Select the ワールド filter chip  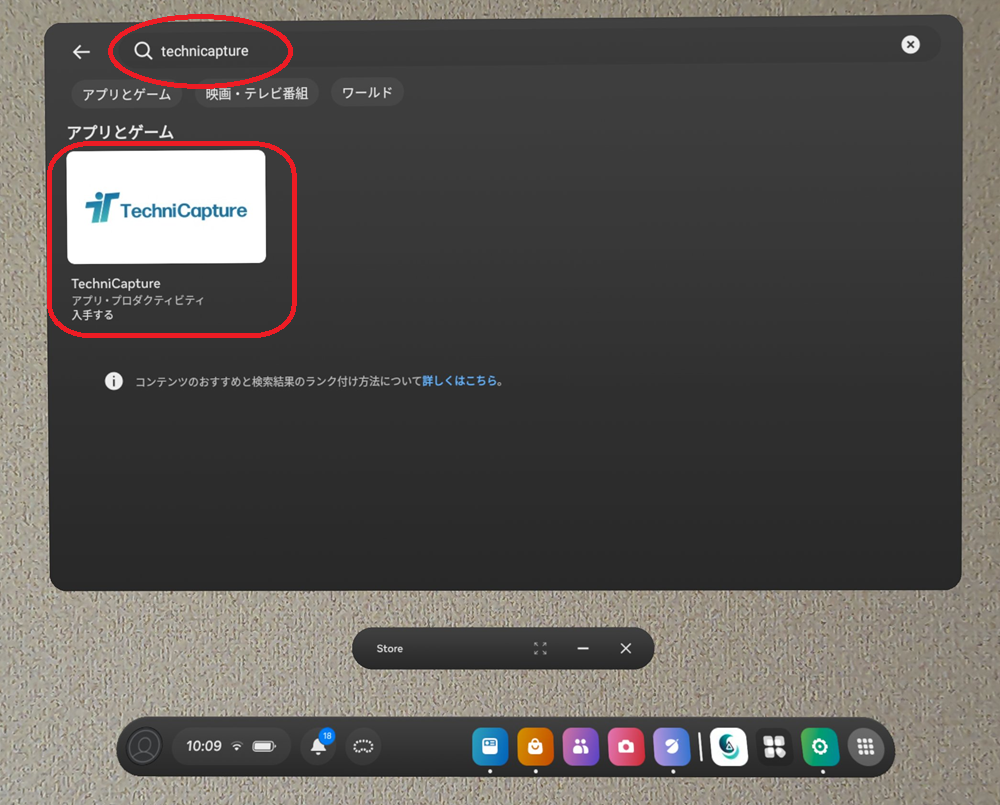click(367, 92)
